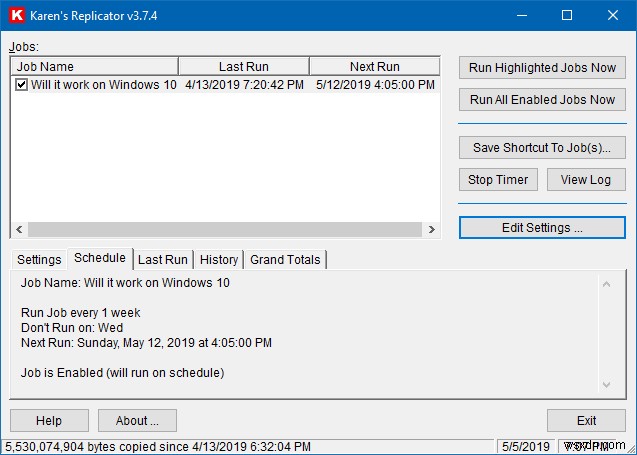The height and width of the screenshot is (455, 637).
Task: Click the jobs list right scroll arrow
Action: (x=431, y=229)
